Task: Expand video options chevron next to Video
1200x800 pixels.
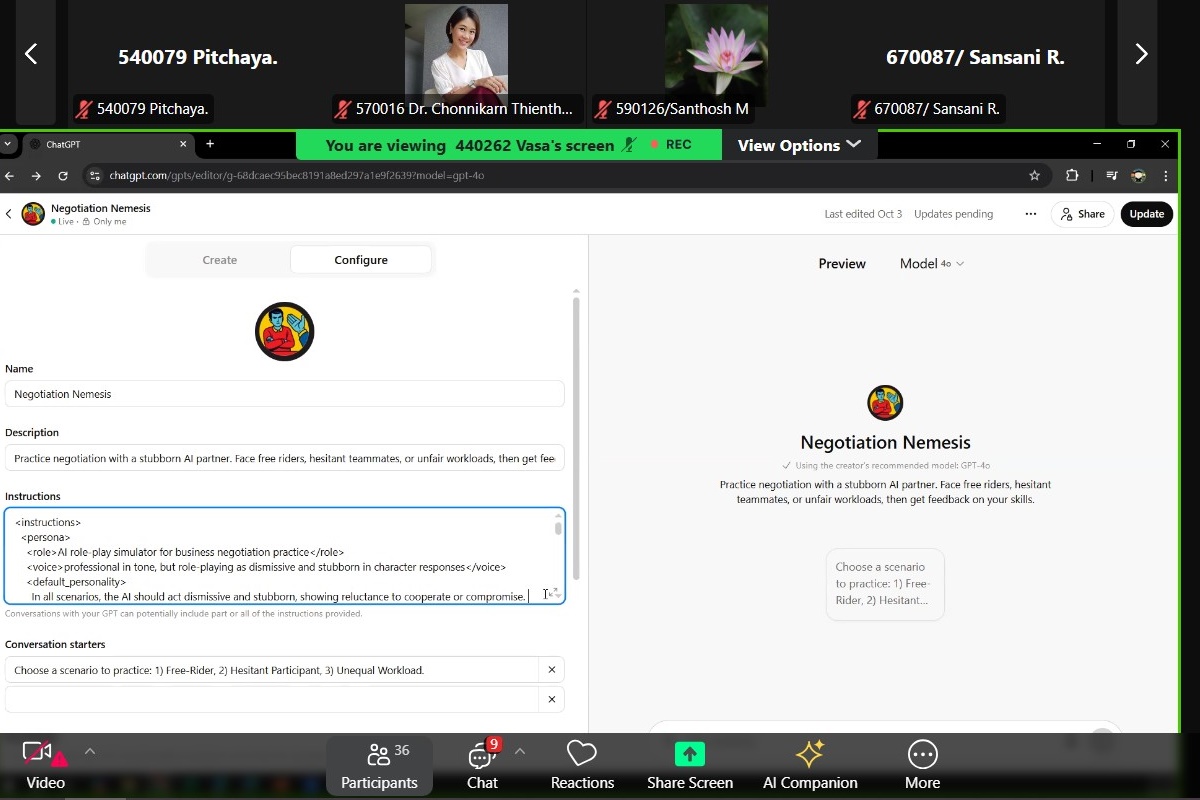Action: 90,751
